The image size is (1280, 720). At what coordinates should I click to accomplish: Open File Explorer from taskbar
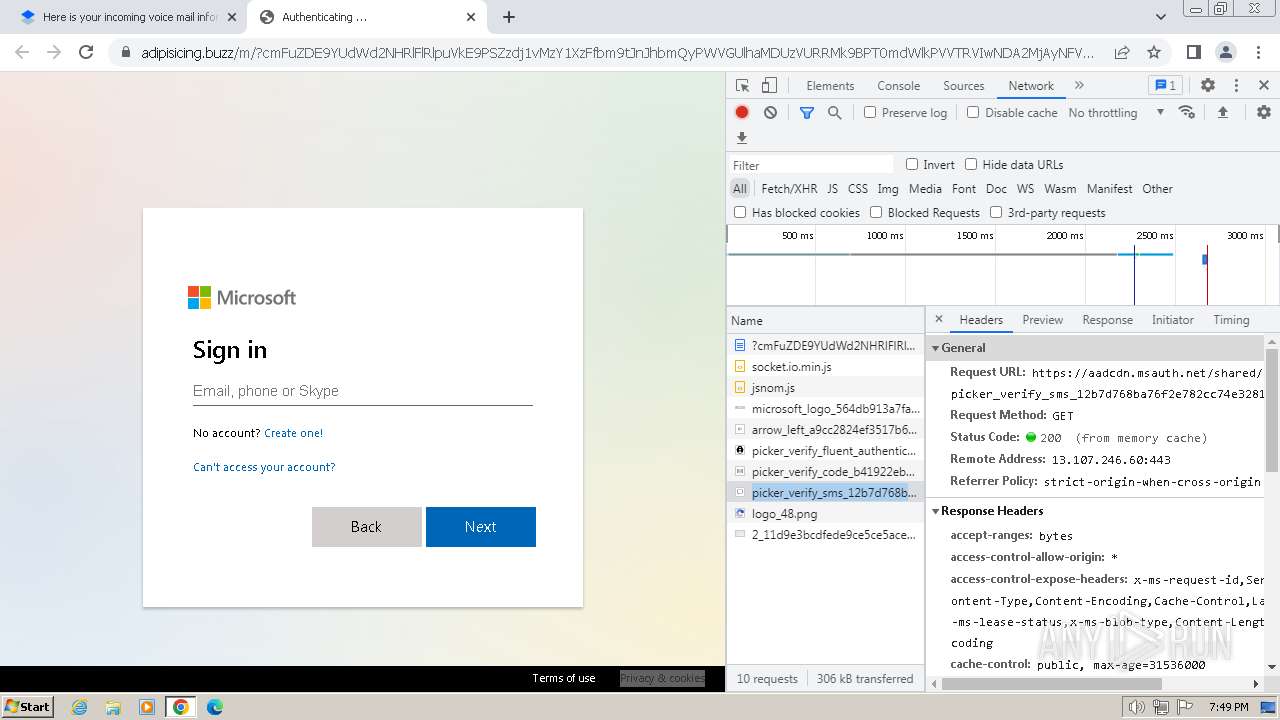tap(113, 707)
